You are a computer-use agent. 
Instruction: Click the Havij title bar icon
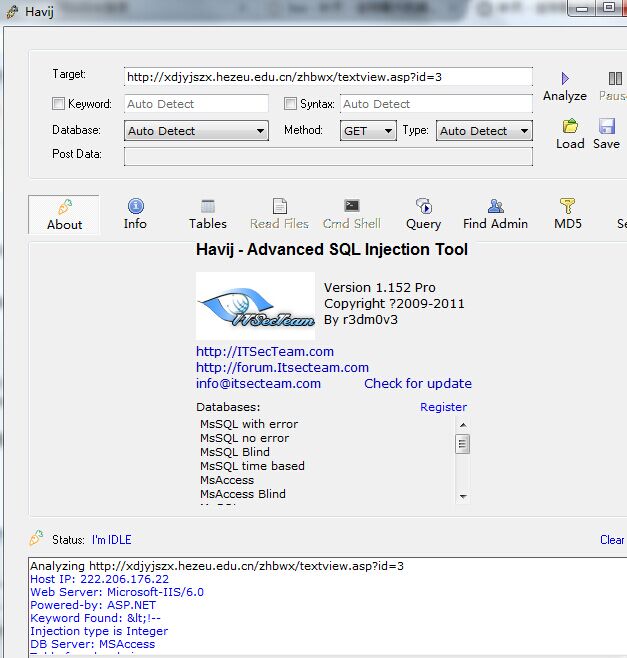coord(13,12)
